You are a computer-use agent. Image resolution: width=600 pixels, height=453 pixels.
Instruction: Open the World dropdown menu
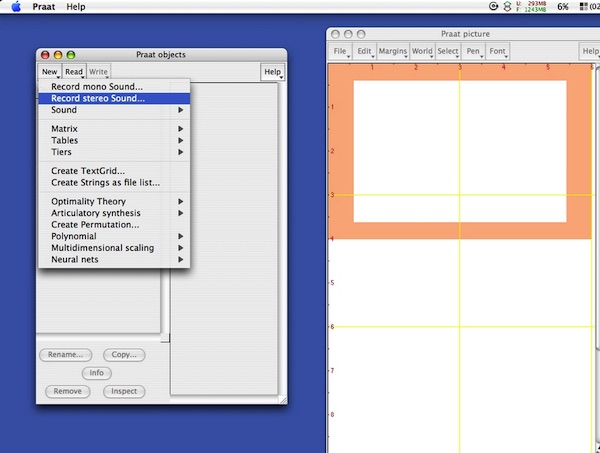[421, 50]
